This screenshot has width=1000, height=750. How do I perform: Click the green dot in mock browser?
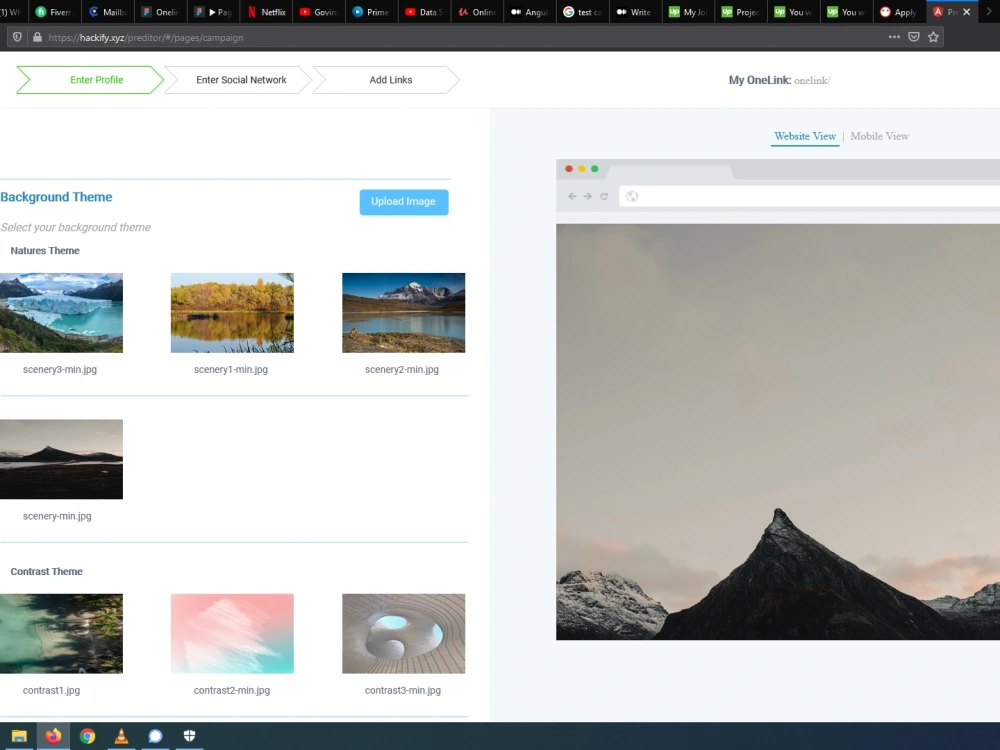(594, 169)
